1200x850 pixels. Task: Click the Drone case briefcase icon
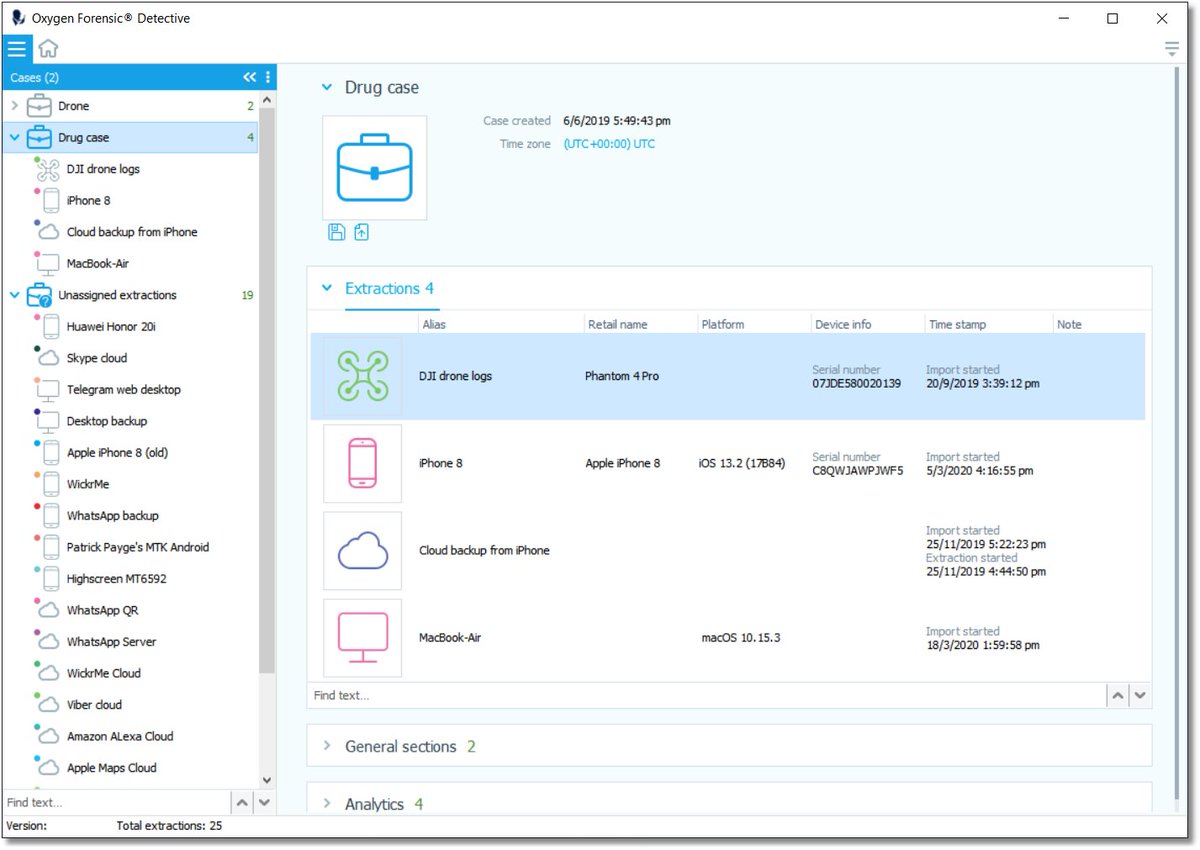coord(39,106)
